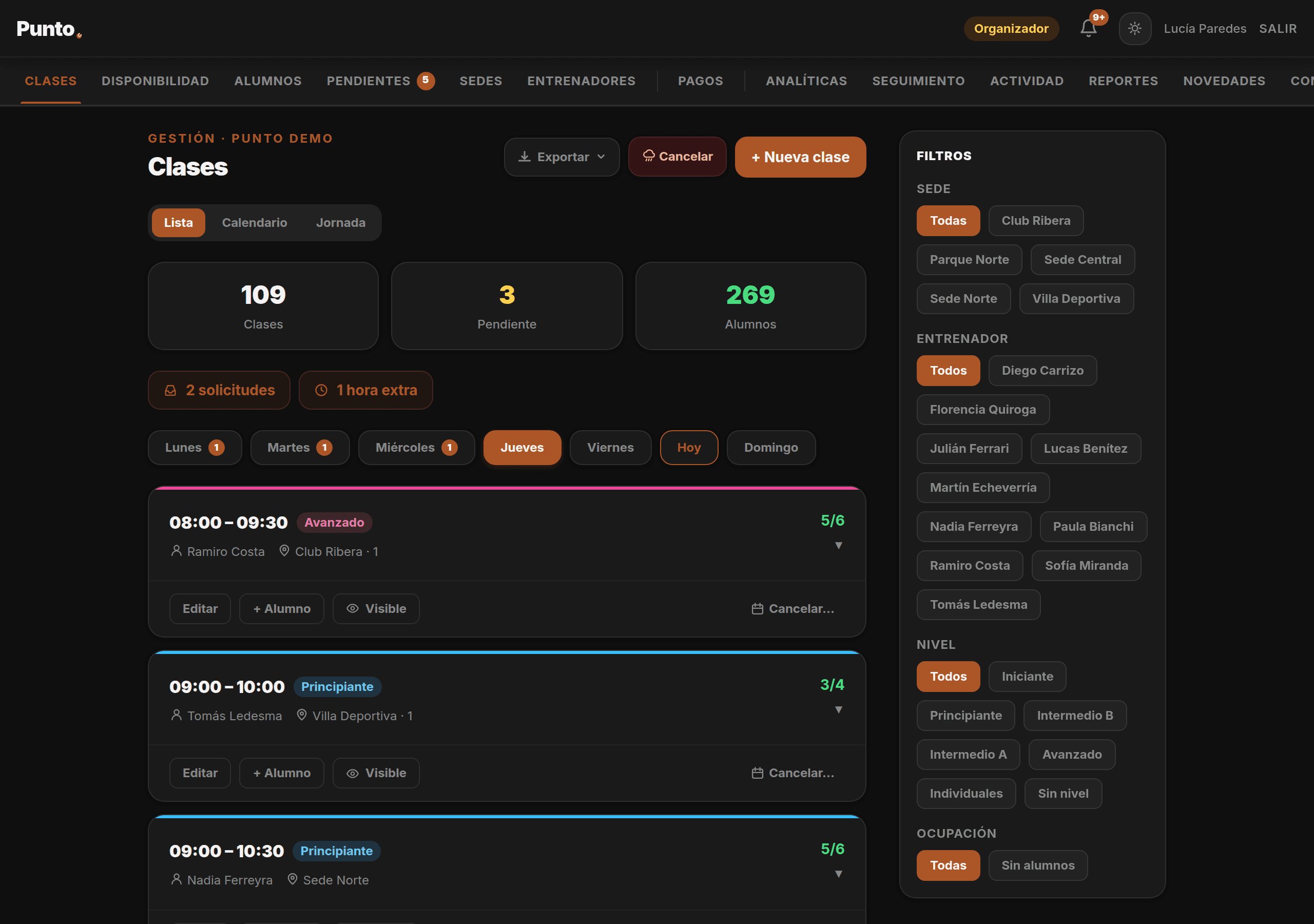
Task: Click Cancelar with the rain cloud icon
Action: pos(677,156)
